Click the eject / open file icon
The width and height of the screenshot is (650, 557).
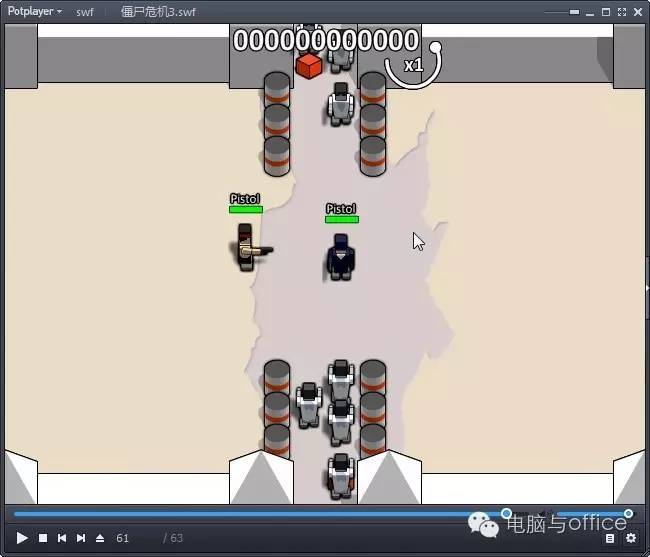tap(100, 538)
